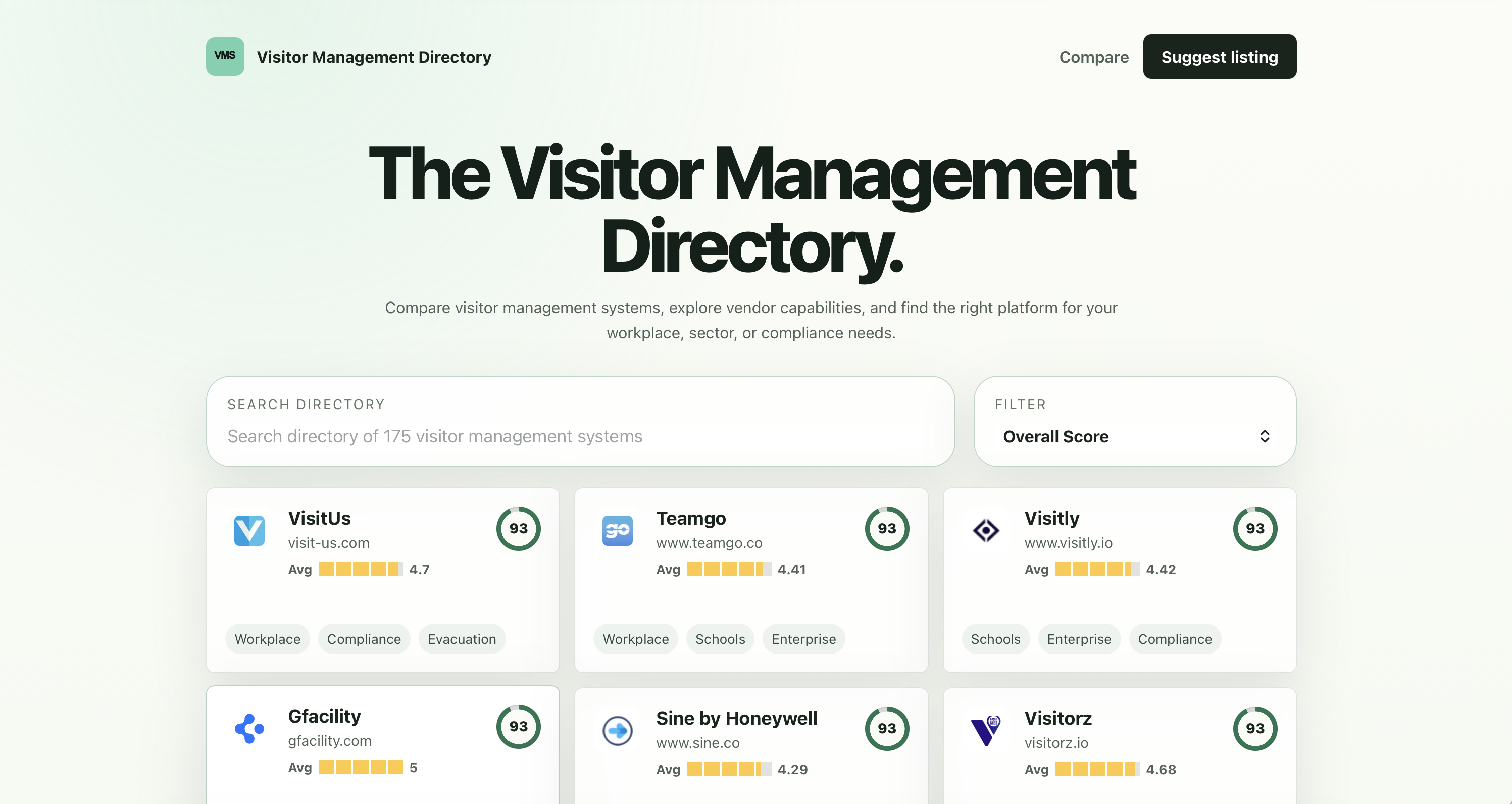Open the Gfacility logo icon

click(249, 728)
